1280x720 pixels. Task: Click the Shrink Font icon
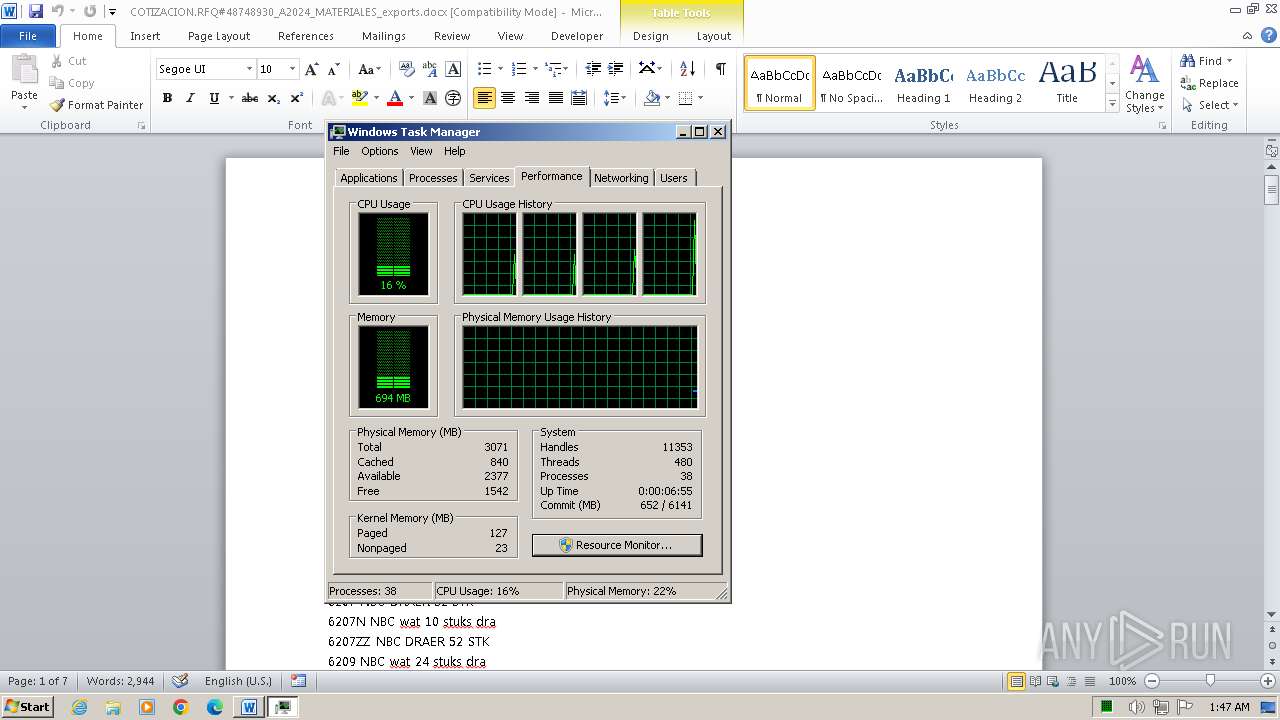[x=334, y=69]
